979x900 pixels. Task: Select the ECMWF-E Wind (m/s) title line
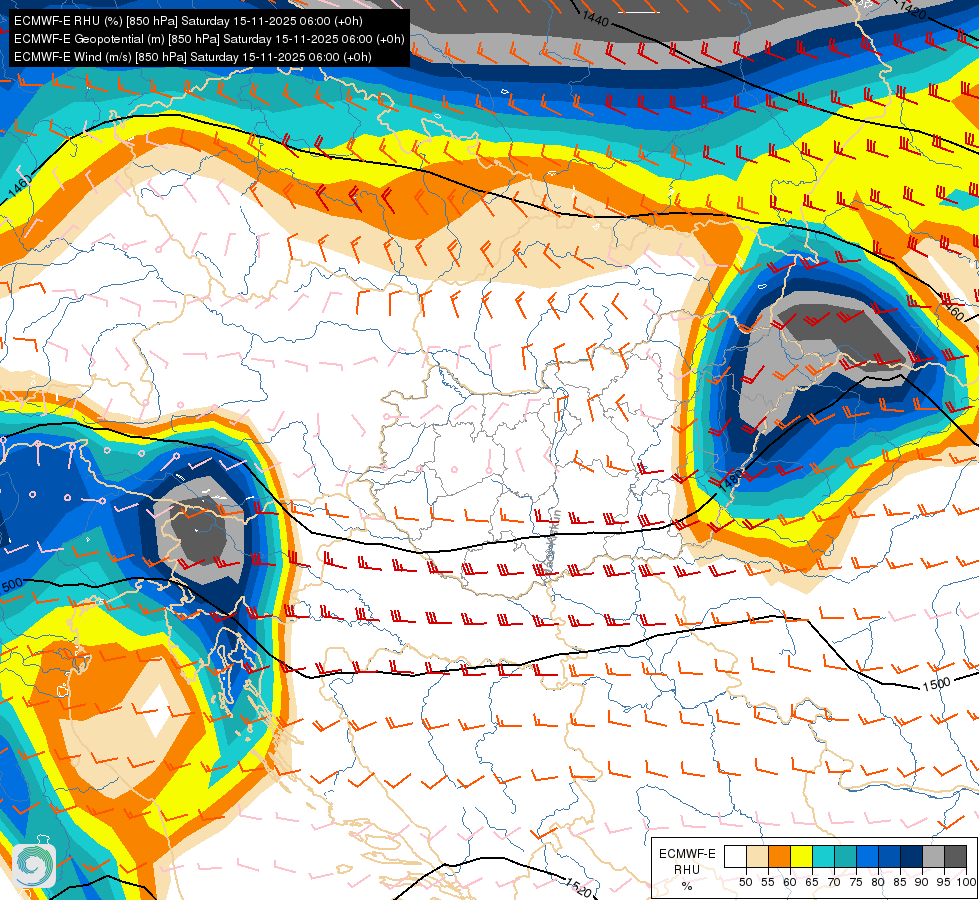193,57
